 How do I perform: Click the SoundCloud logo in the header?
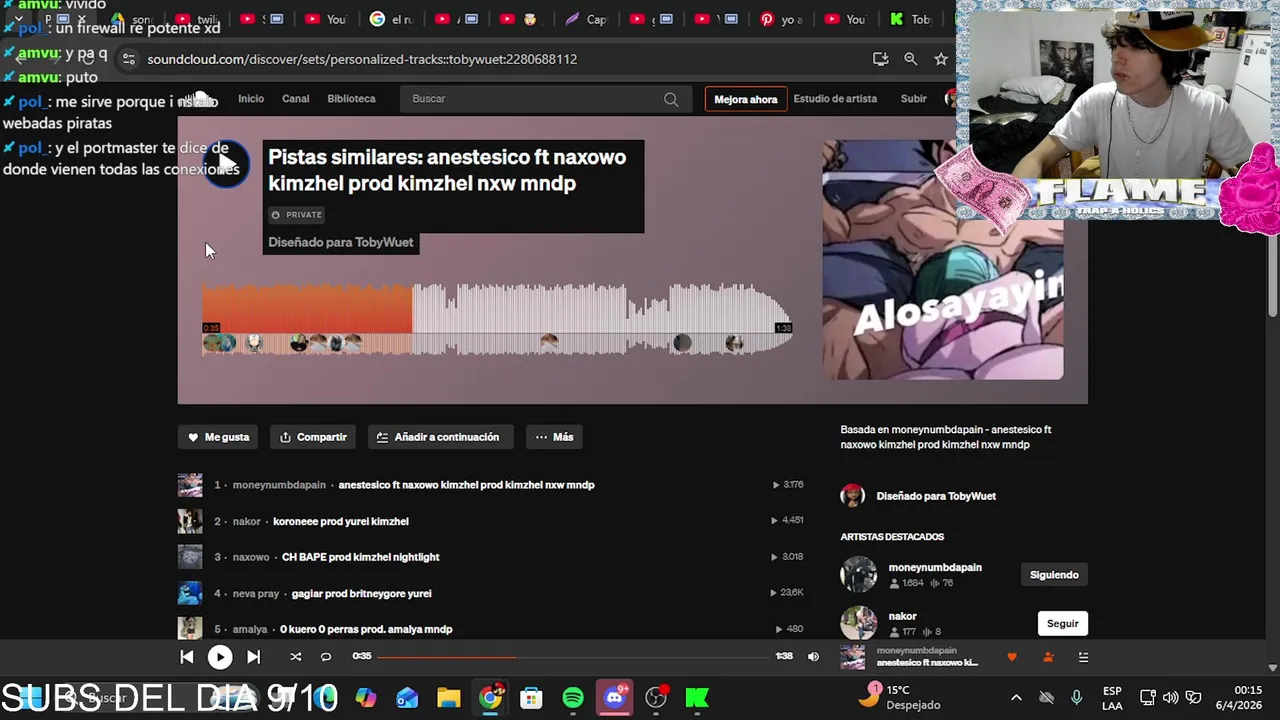pos(200,99)
